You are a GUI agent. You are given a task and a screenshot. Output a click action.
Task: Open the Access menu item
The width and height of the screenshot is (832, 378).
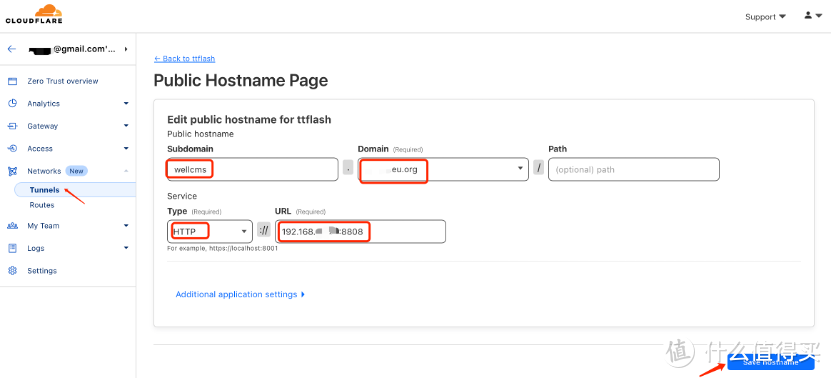pos(40,149)
